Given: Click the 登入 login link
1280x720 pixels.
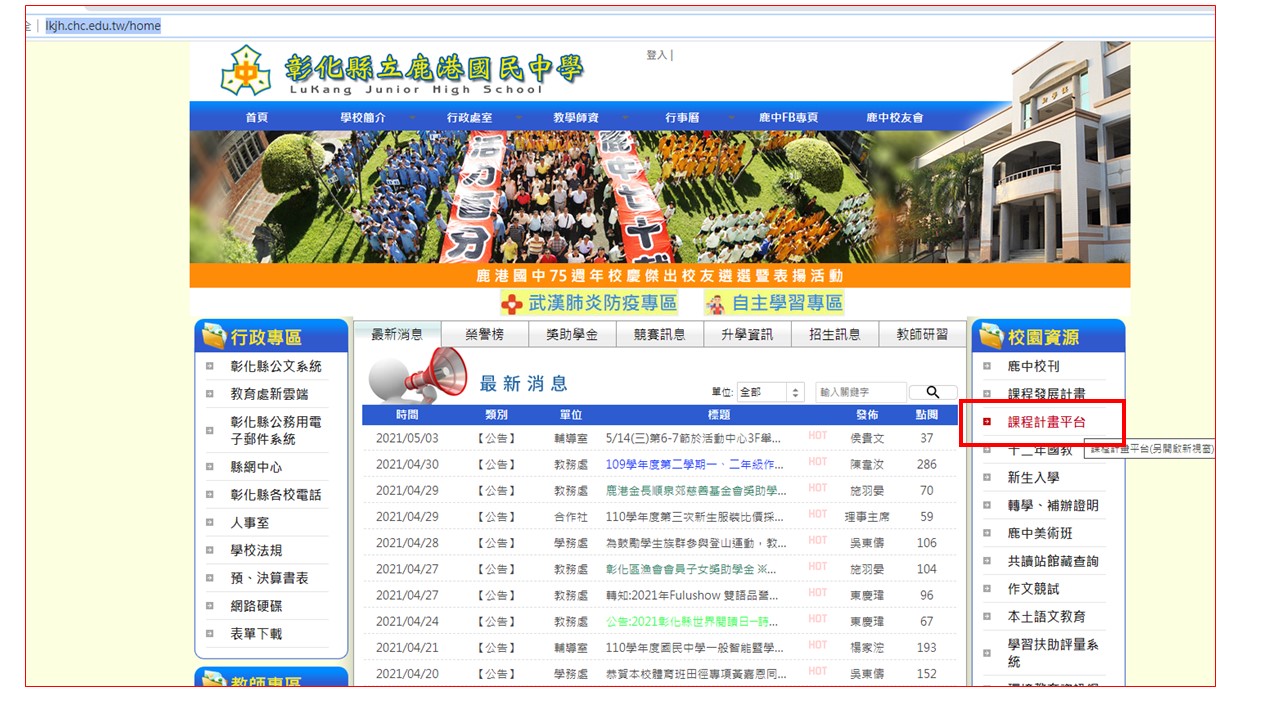Looking at the screenshot, I should pyautogui.click(x=657, y=55).
